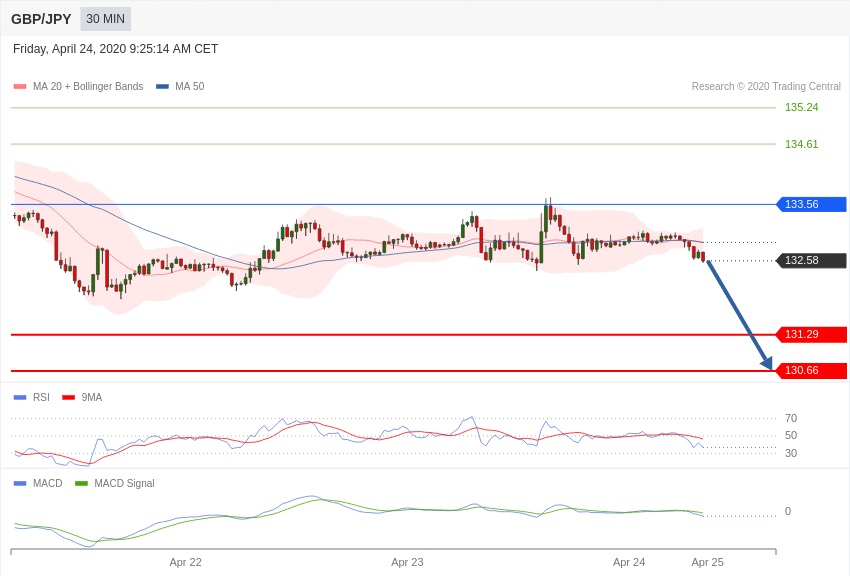This screenshot has width=850, height=576.
Task: Click the blue downward forecast arrow head
Action: tap(767, 363)
